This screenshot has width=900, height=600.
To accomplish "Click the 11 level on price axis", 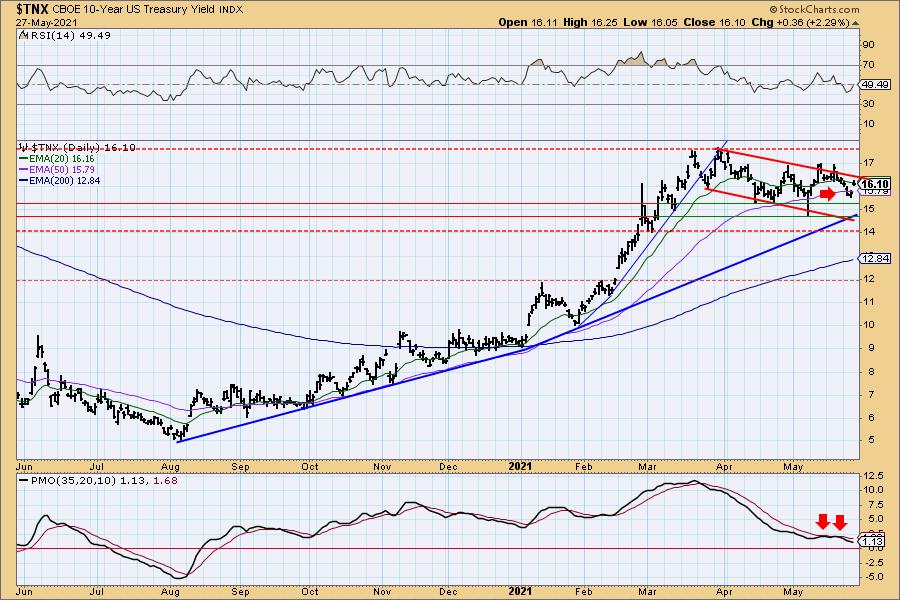I will (x=868, y=301).
